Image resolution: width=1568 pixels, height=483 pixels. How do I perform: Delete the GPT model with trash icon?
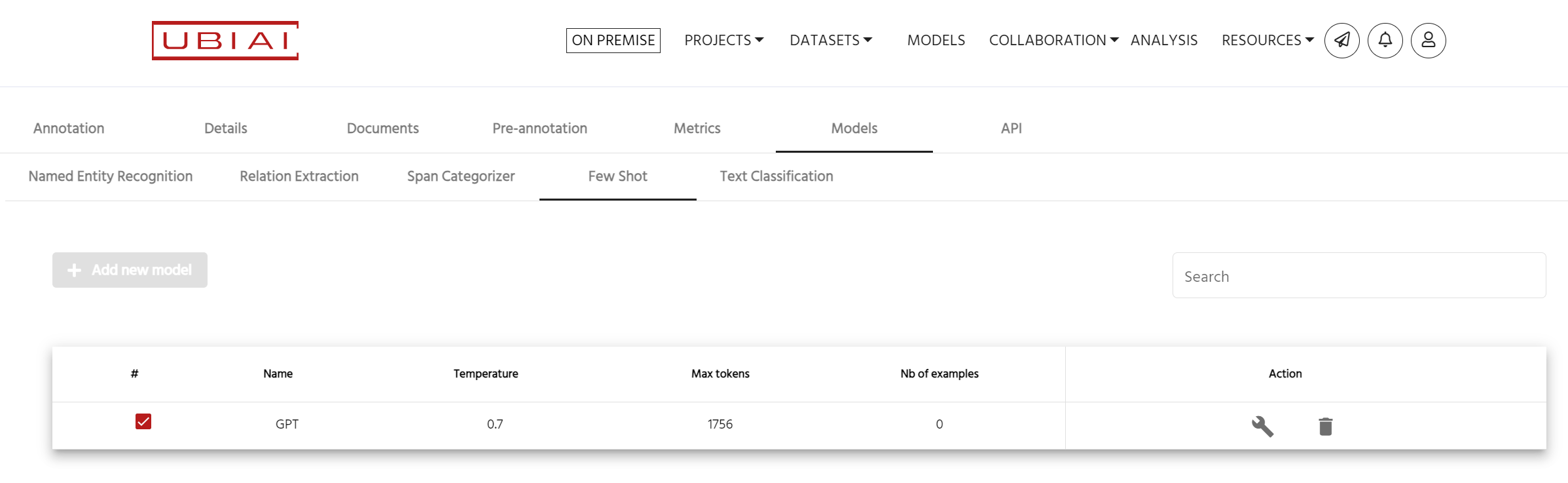[1325, 427]
